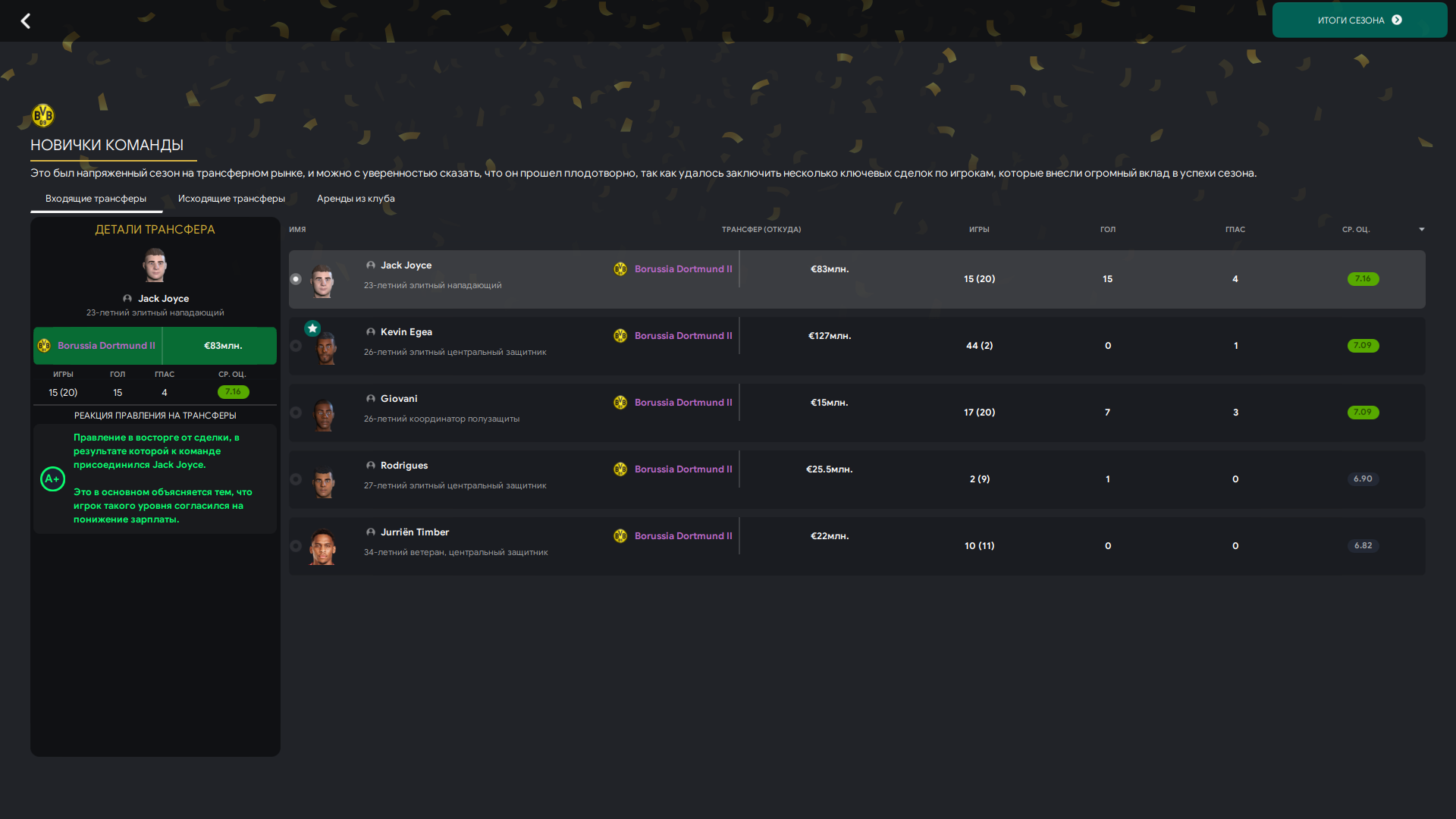Click the club badge next to Jurriën Timber's transfer
The height and width of the screenshot is (819, 1456).
pos(620,536)
